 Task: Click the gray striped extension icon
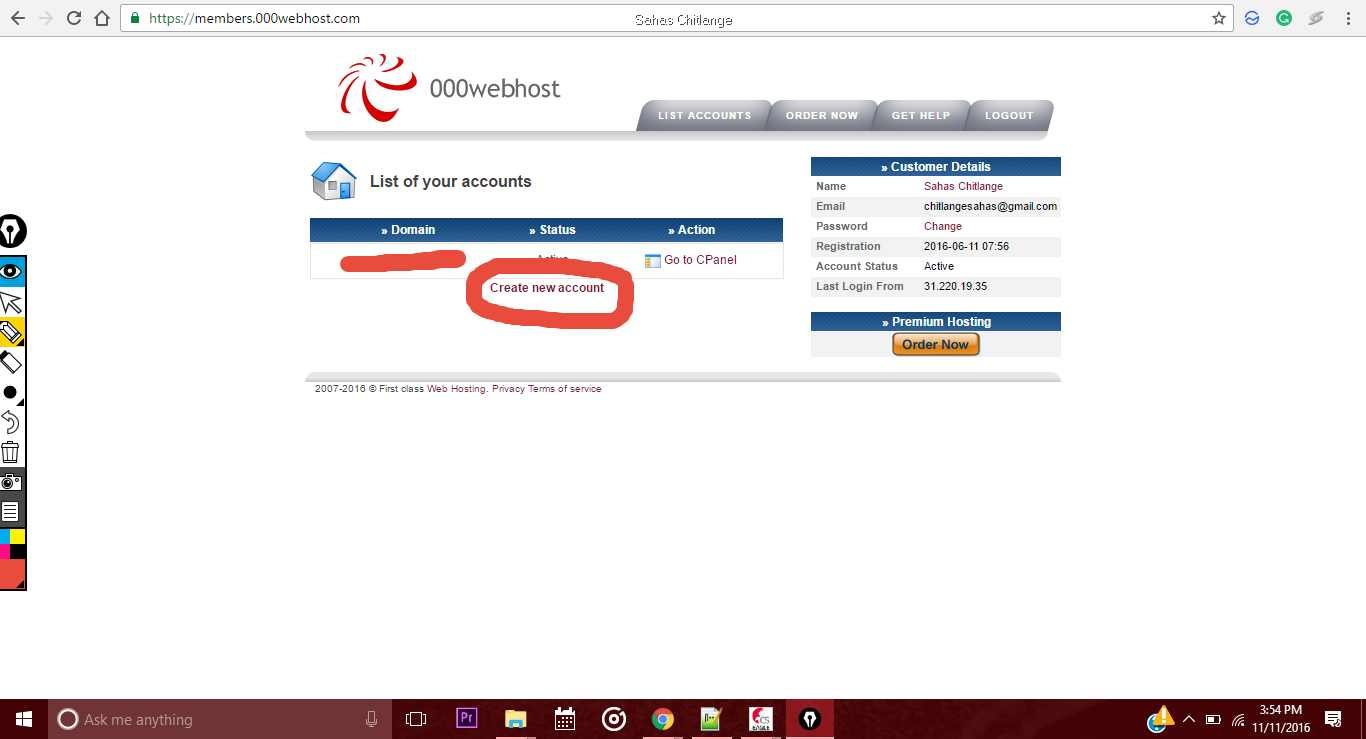tap(1316, 18)
